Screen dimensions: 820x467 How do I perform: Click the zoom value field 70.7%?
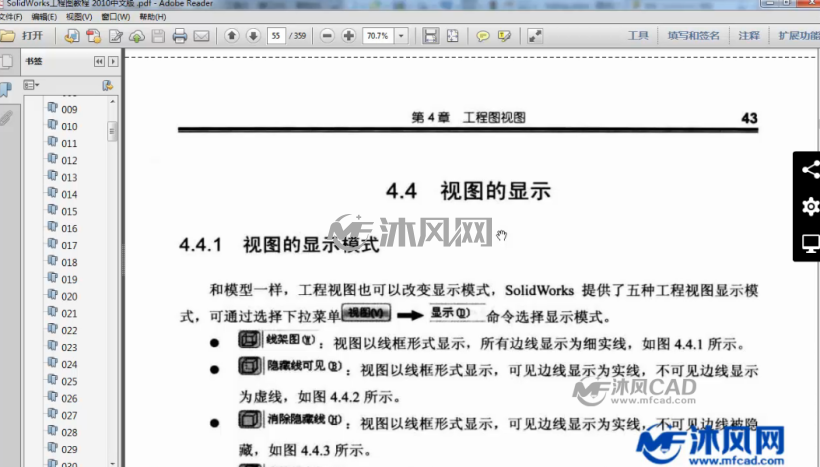[378, 36]
